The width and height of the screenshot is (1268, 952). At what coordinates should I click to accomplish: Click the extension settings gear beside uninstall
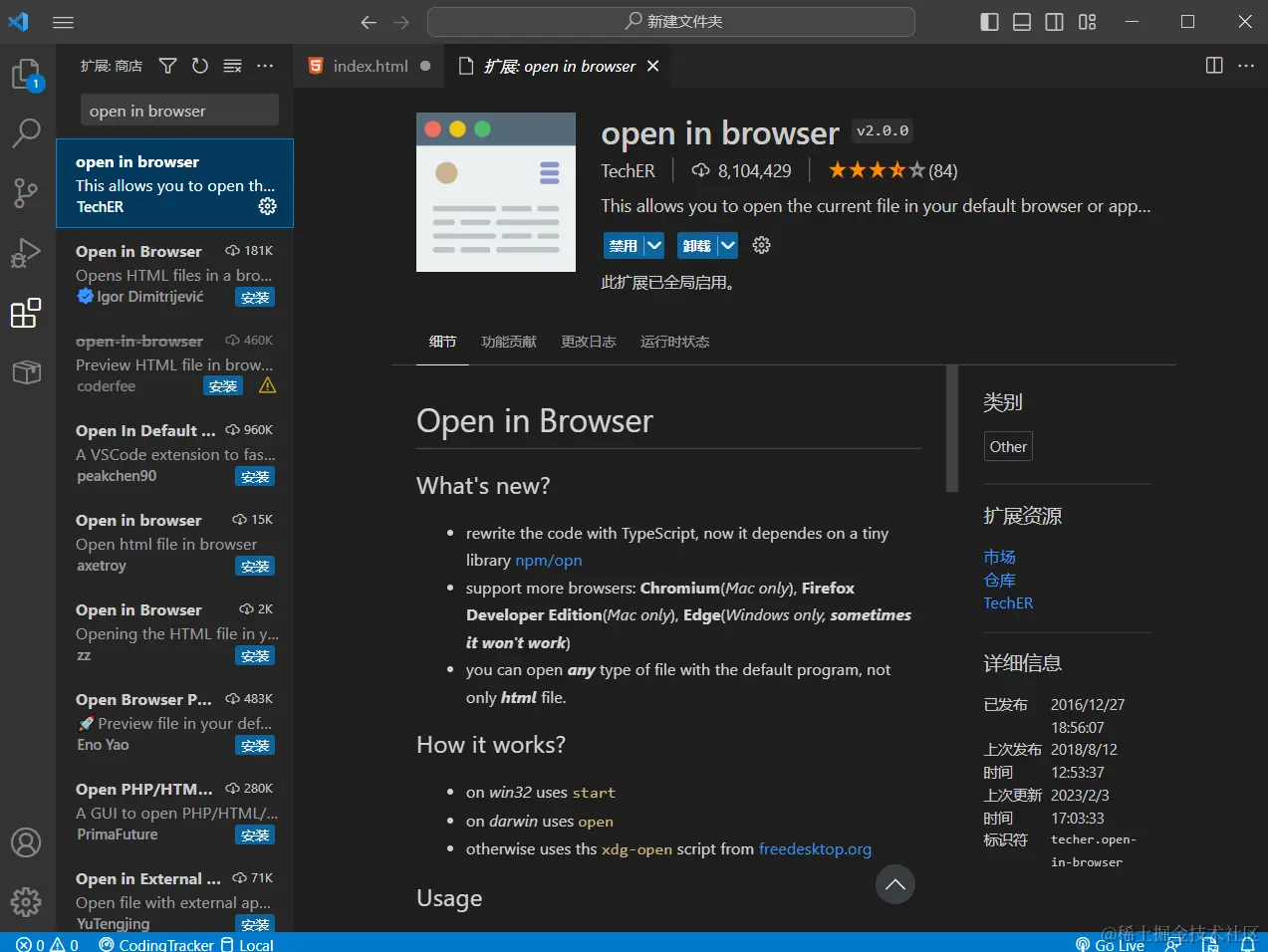[x=762, y=245]
